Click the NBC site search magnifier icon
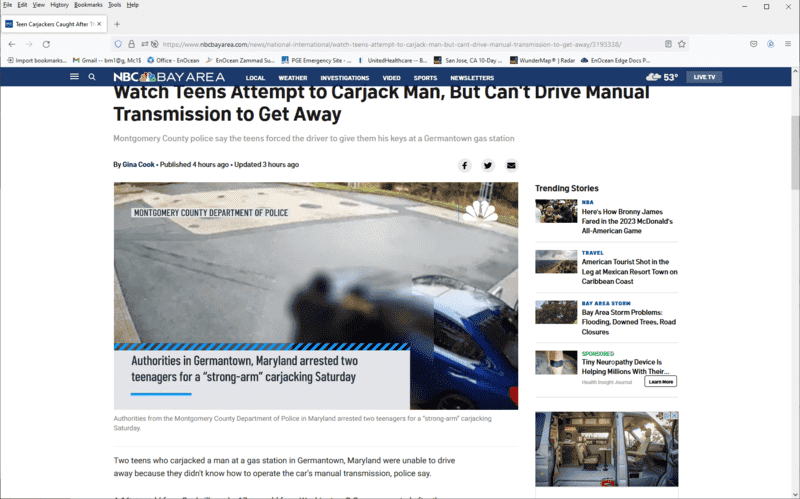The height and width of the screenshot is (499, 800). click(x=92, y=77)
